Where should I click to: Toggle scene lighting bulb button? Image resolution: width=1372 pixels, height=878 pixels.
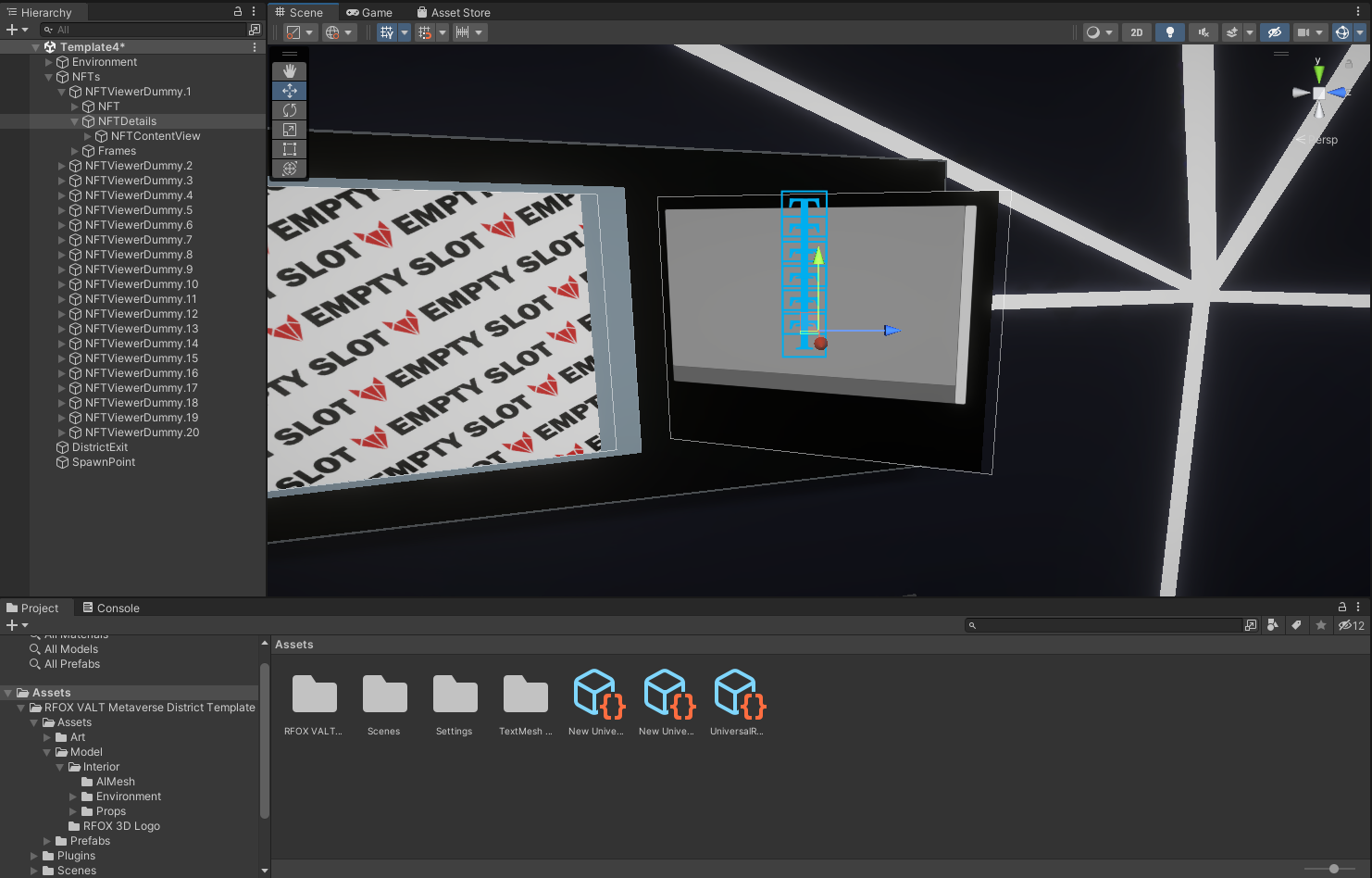(x=1170, y=32)
